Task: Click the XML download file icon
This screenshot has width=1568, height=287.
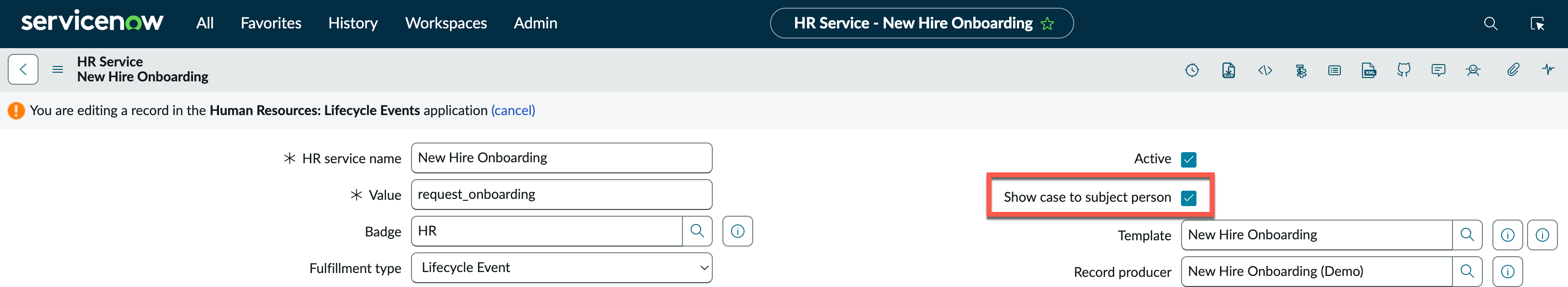Action: [x=1228, y=70]
